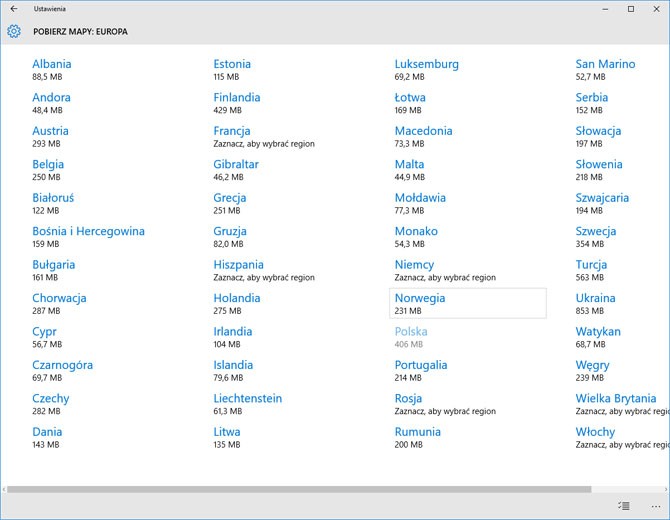
Task: Download the Andora map
Action: pyautogui.click(x=51, y=103)
